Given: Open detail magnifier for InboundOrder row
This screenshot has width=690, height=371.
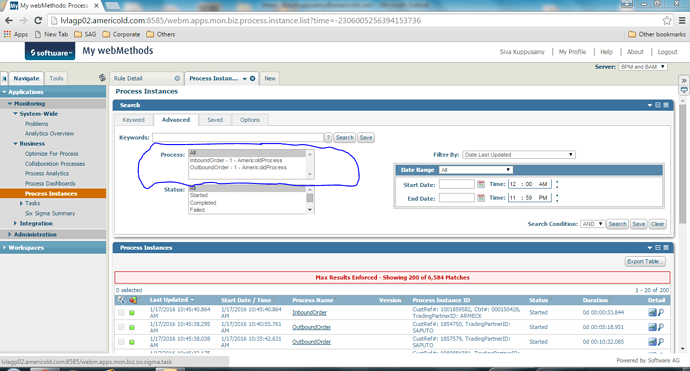Looking at the screenshot, I should point(661,312).
